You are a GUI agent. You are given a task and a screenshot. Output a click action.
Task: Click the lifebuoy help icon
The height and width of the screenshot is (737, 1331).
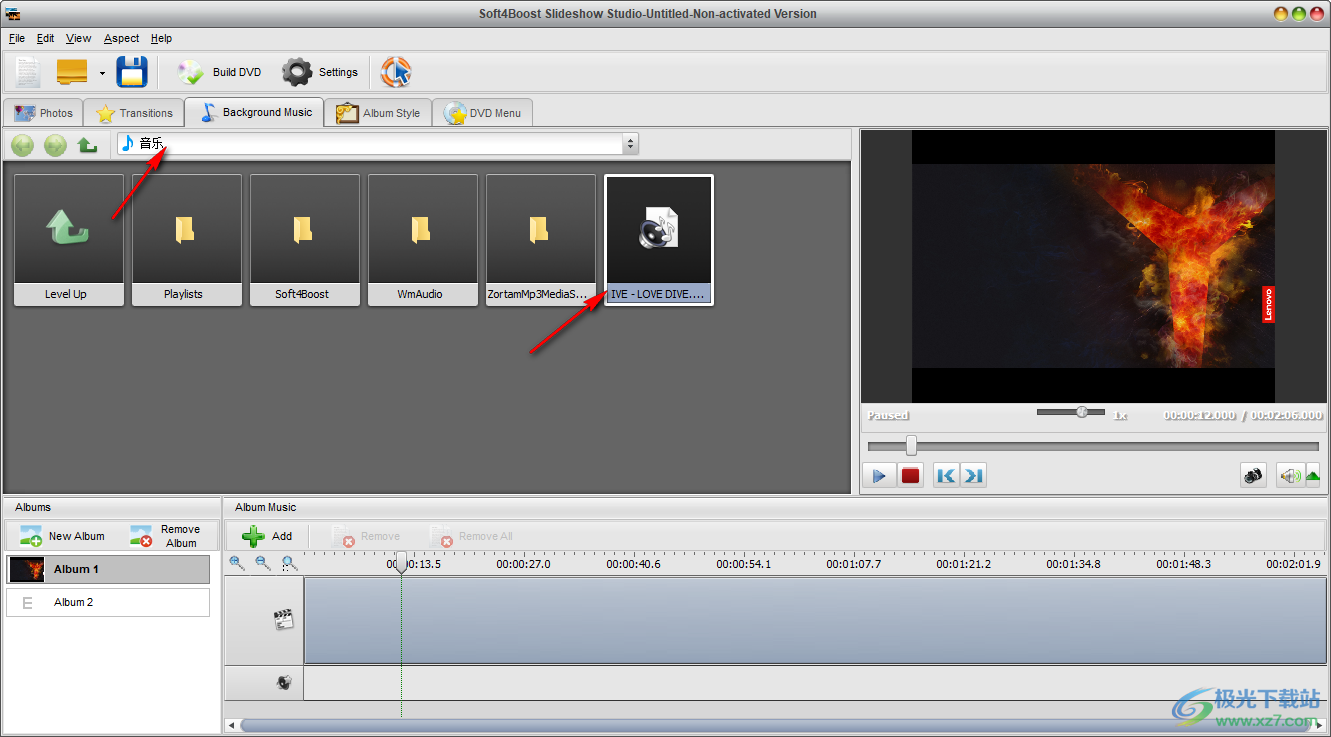[396, 72]
